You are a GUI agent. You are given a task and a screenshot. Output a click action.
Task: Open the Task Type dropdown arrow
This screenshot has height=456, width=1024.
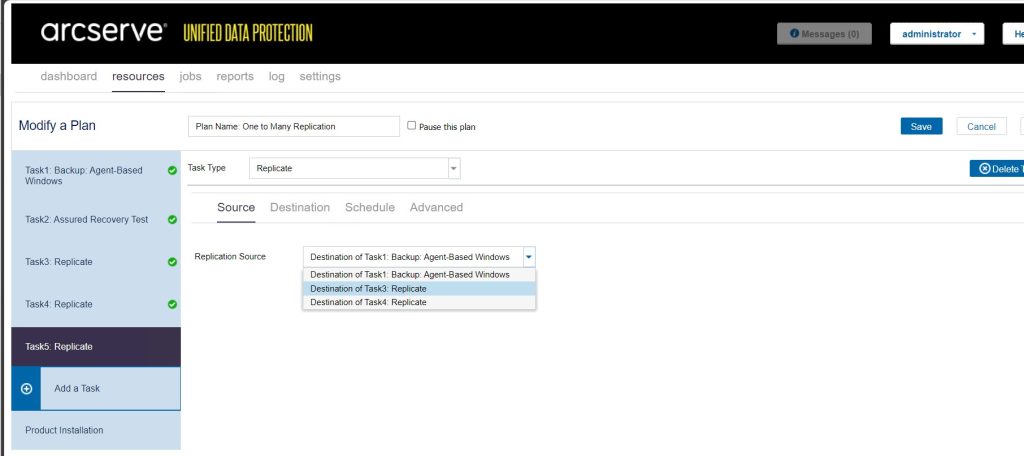coord(454,169)
